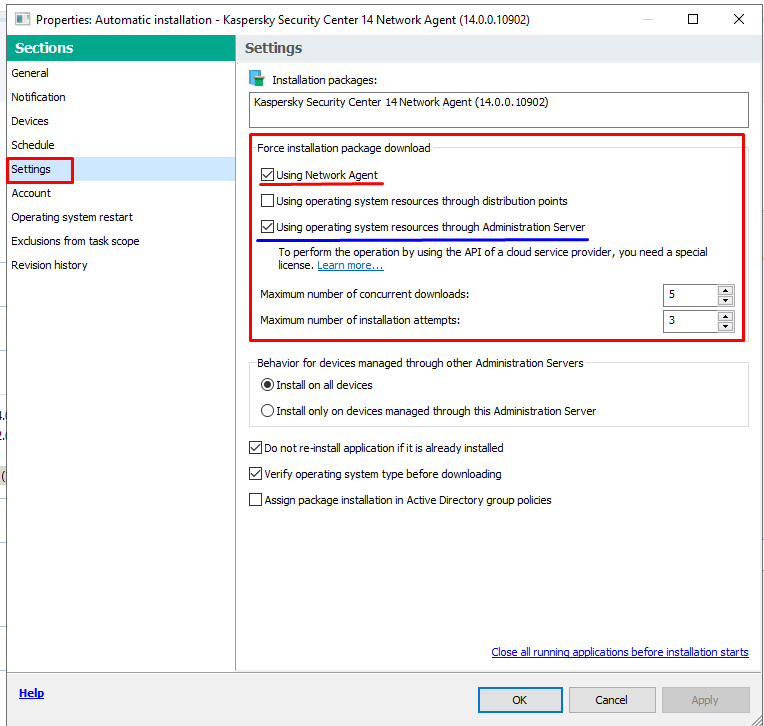Open the Notification section
This screenshot has height=726, width=764.
38,97
